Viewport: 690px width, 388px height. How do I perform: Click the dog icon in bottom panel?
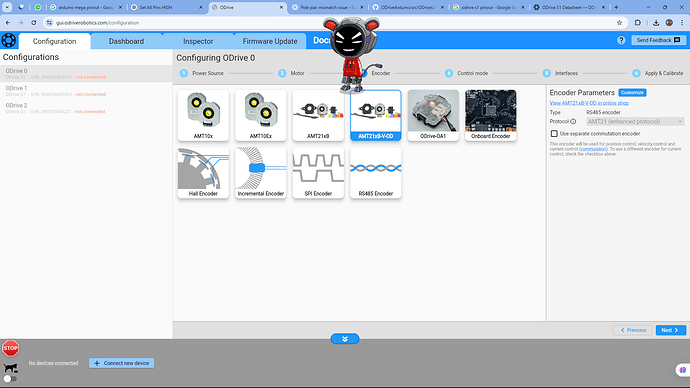11,367
